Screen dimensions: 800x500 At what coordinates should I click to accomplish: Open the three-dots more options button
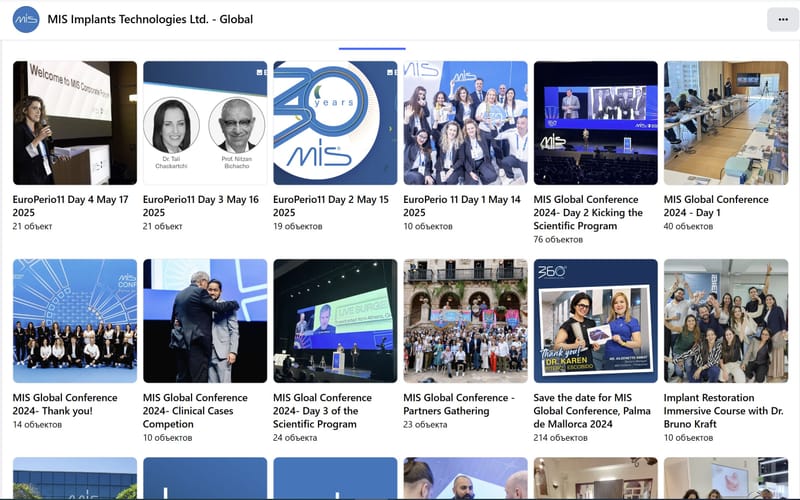pos(783,19)
